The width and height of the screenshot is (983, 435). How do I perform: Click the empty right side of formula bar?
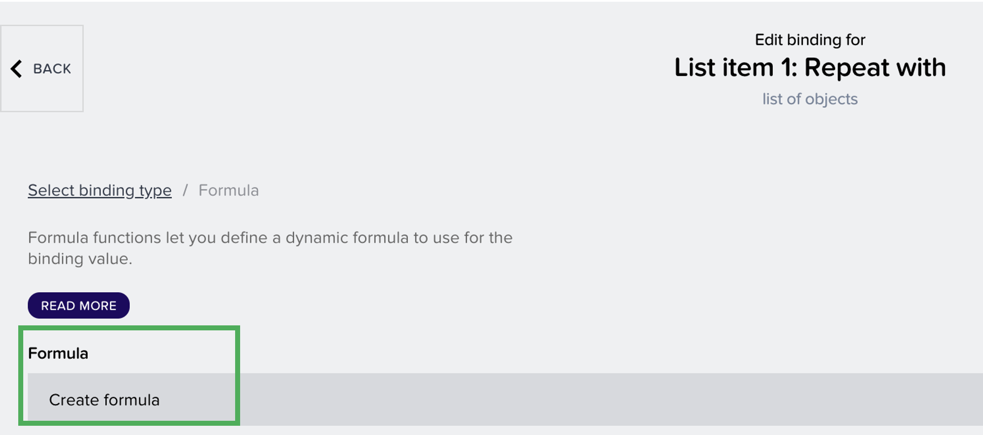coord(700,399)
